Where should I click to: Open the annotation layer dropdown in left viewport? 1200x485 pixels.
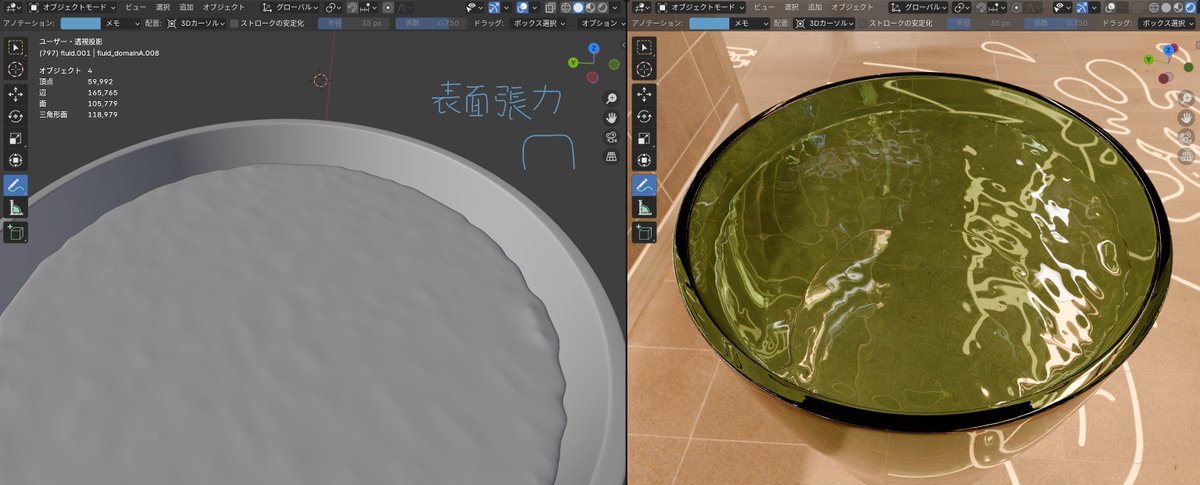tap(121, 22)
